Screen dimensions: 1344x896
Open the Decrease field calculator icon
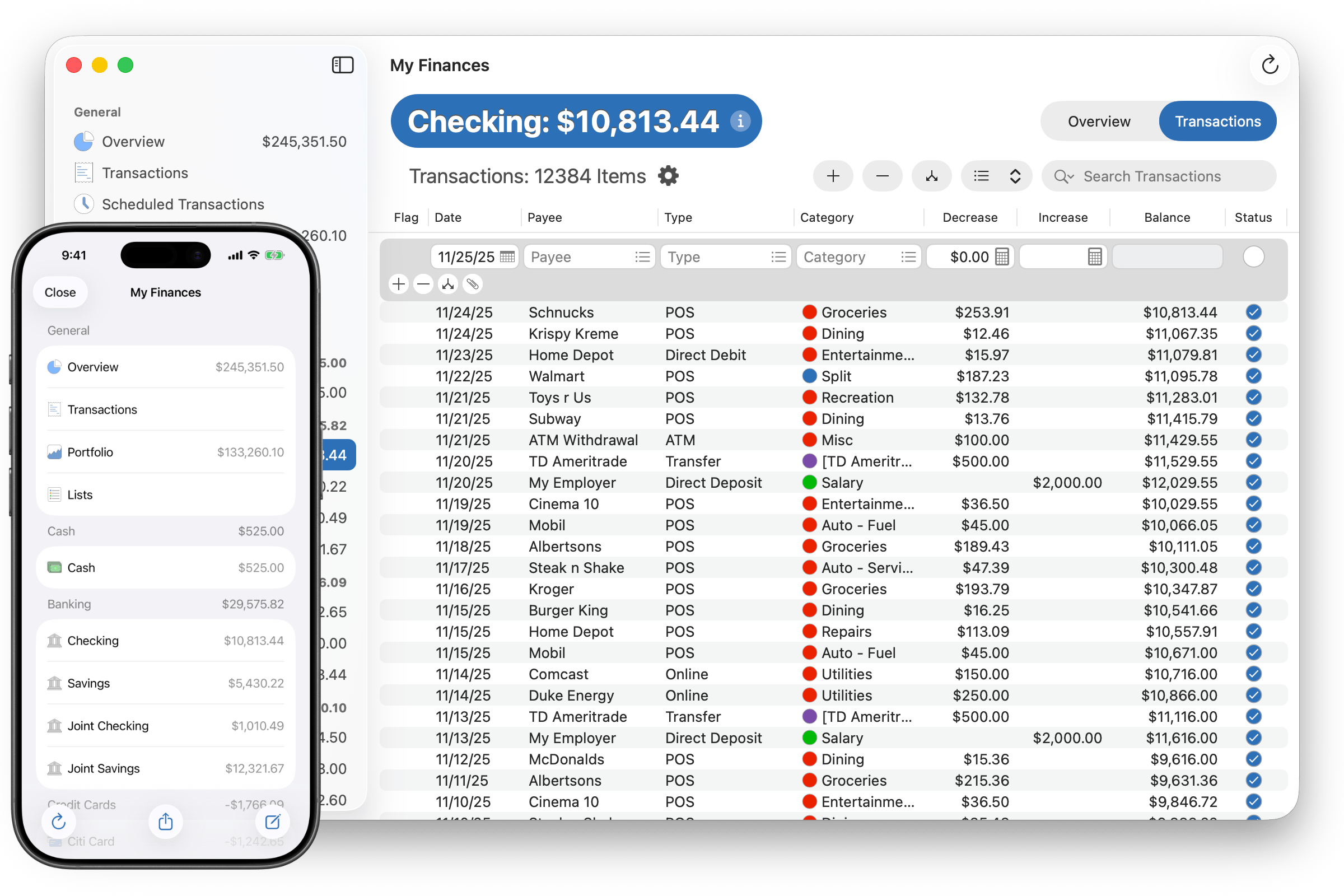pyautogui.click(x=1002, y=257)
